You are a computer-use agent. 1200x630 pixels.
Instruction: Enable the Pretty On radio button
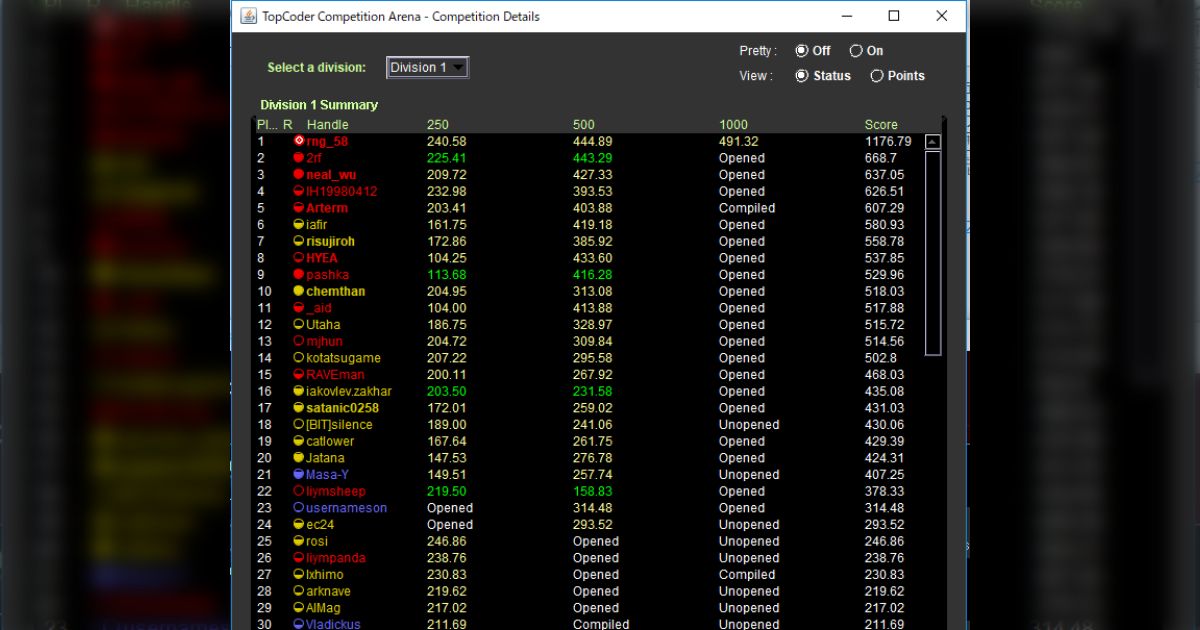point(856,51)
